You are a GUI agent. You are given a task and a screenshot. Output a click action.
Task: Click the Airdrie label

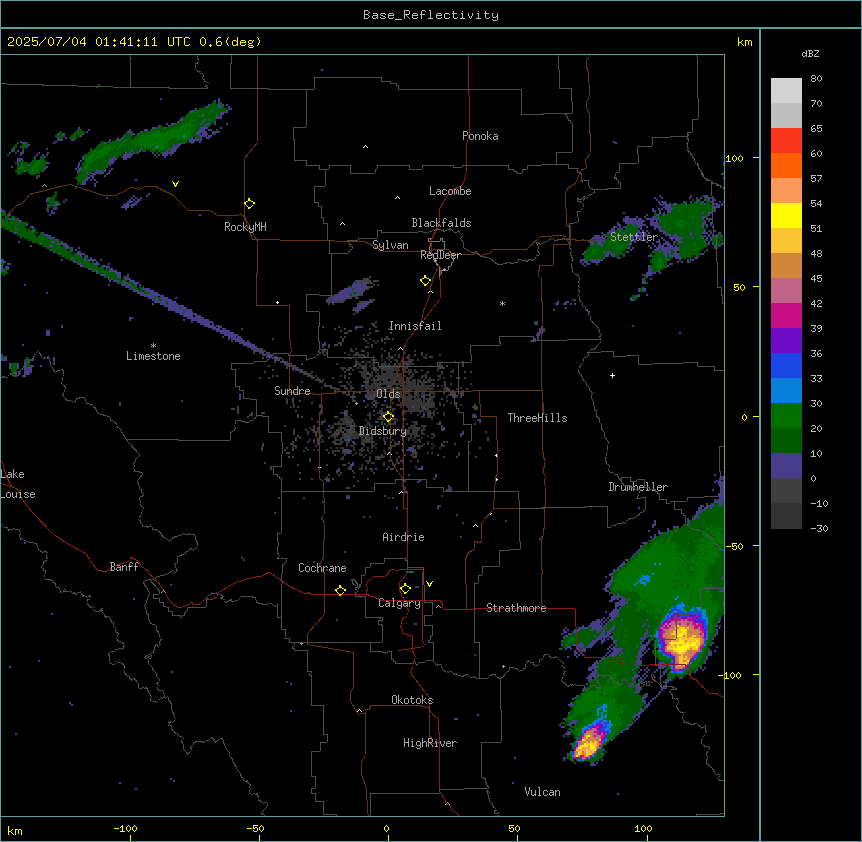tap(404, 537)
